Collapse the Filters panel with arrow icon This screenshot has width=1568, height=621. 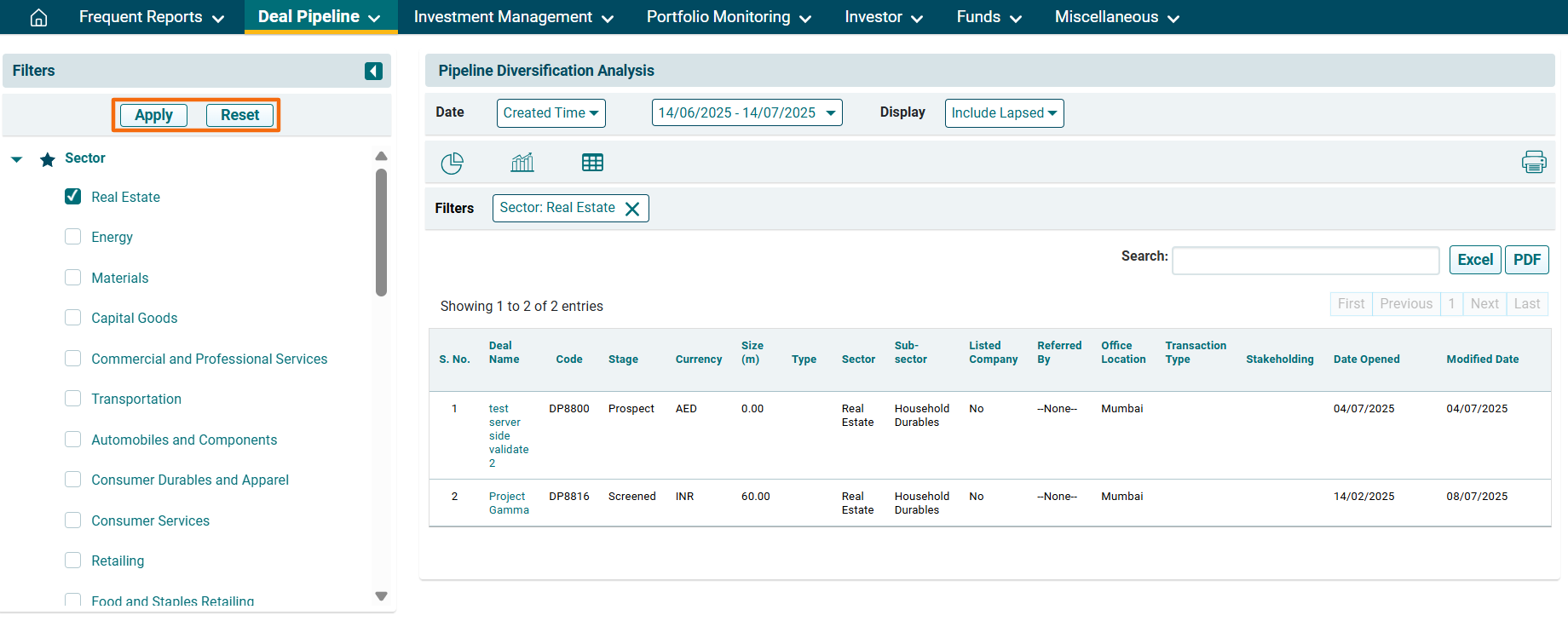coord(373,71)
